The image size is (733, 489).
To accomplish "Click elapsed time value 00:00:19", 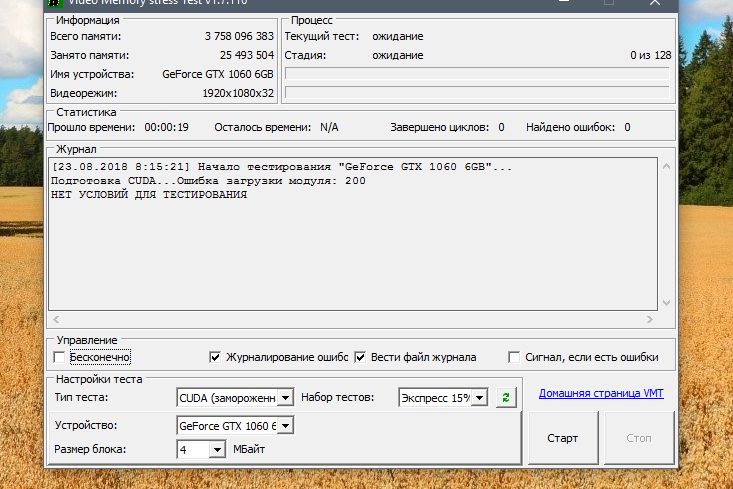I will tap(166, 127).
